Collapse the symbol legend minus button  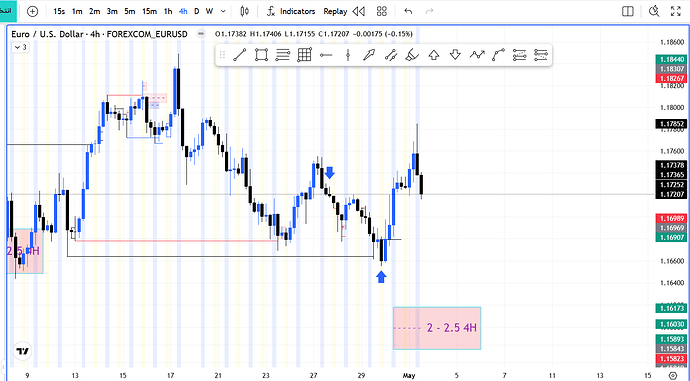[201, 34]
